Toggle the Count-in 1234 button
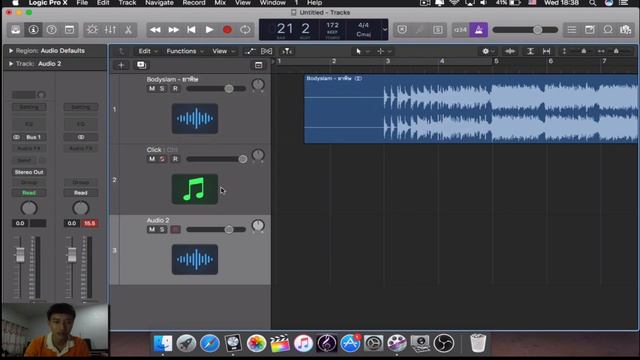The width and height of the screenshot is (640, 360). [x=460, y=30]
